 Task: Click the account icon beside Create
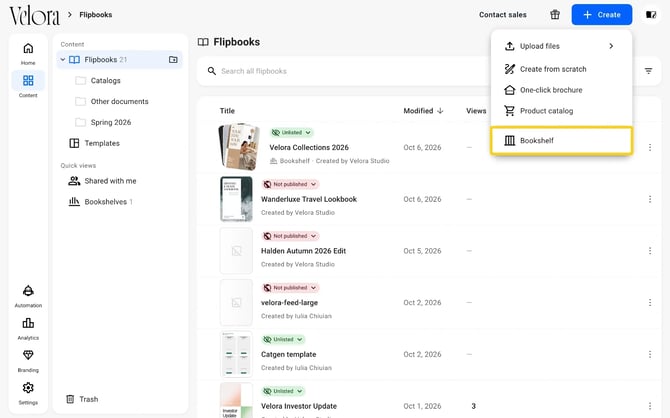point(651,15)
